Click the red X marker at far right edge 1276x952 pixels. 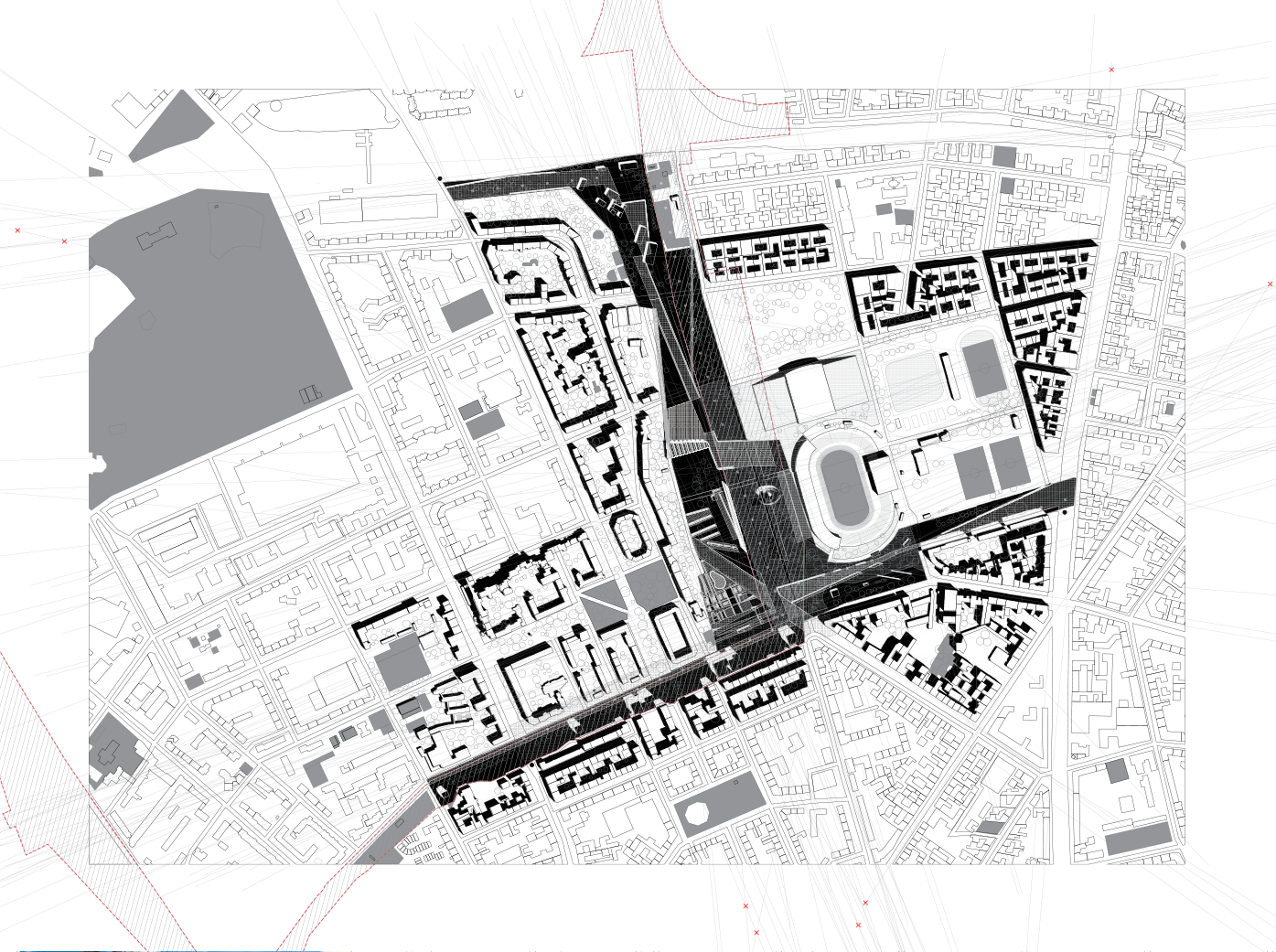[1270, 284]
